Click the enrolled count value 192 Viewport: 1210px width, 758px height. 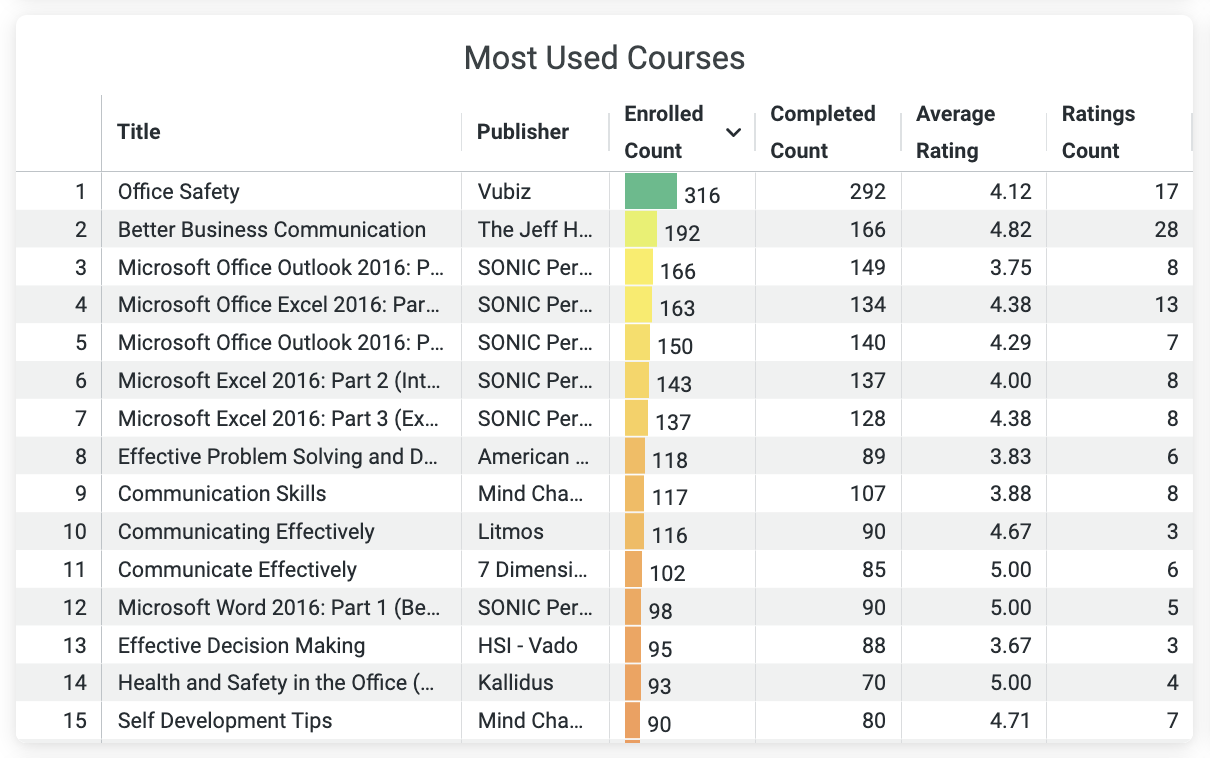(682, 234)
